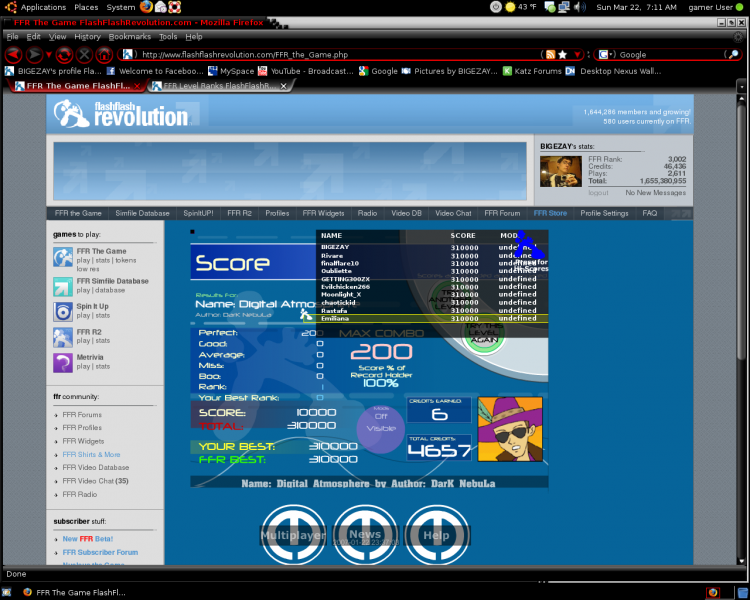Click Try This Level Again button
Screen dimensions: 750x600
click(x=484, y=332)
